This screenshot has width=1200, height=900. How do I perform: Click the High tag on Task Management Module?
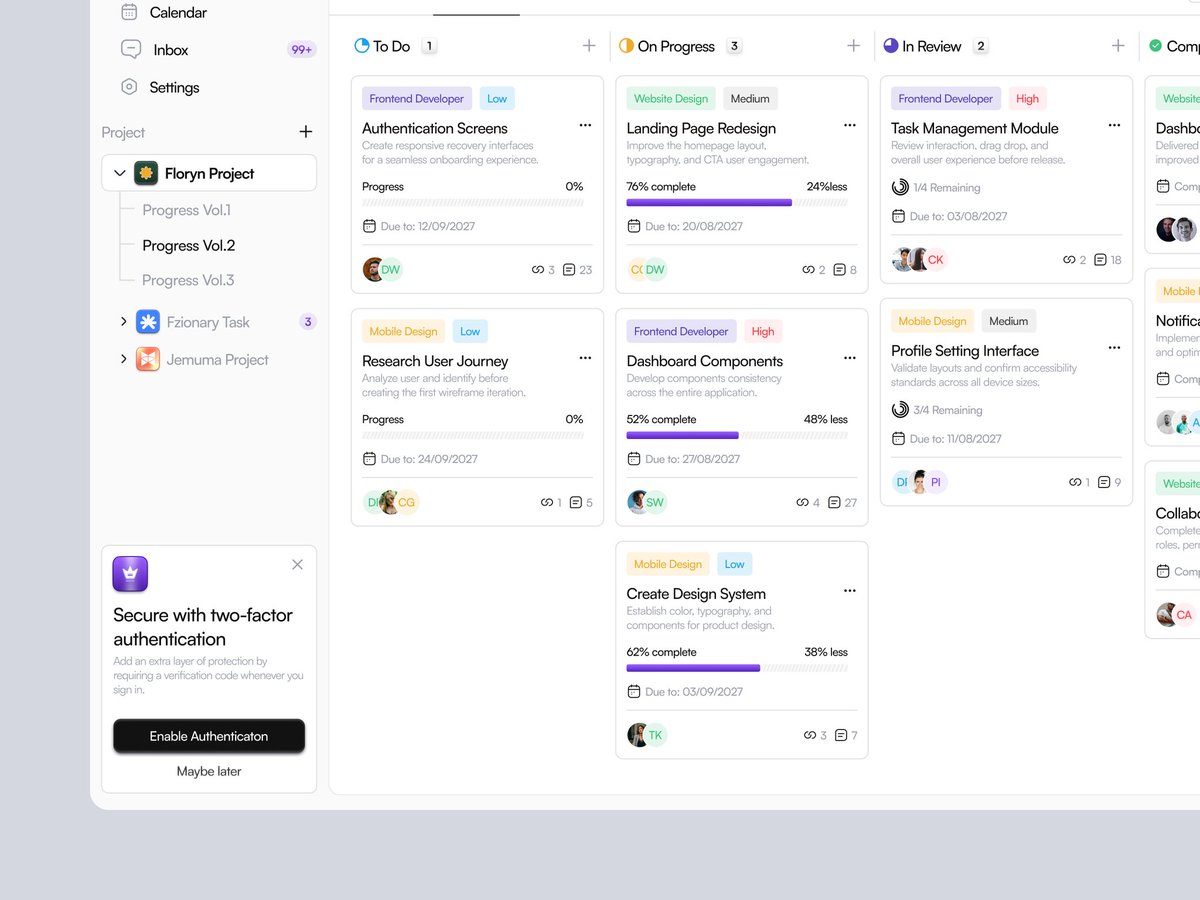[1027, 98]
